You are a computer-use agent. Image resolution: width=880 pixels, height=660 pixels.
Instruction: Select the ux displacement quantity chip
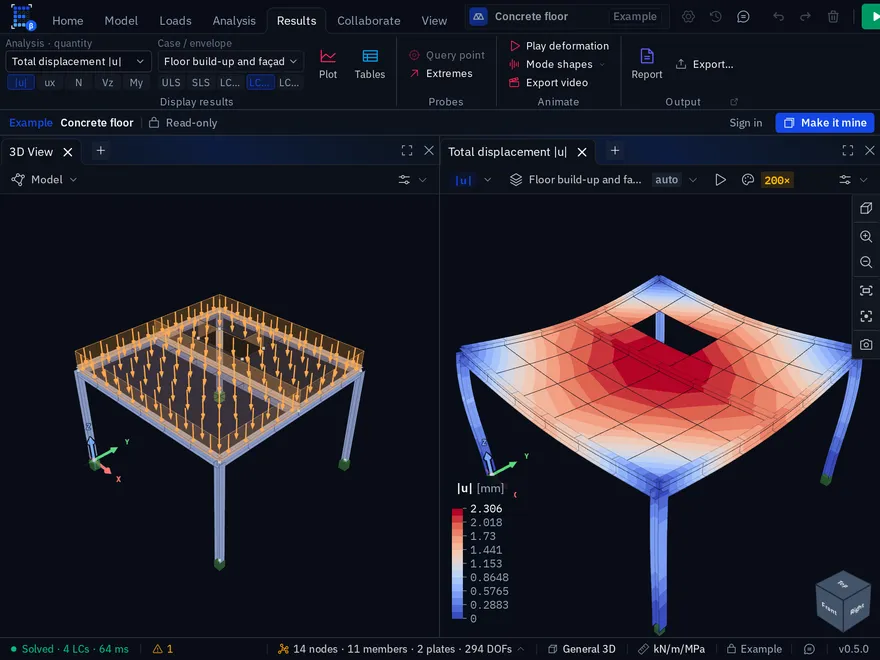(50, 82)
